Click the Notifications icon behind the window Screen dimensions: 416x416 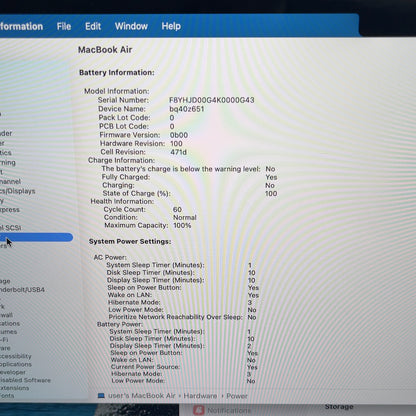click(199, 410)
